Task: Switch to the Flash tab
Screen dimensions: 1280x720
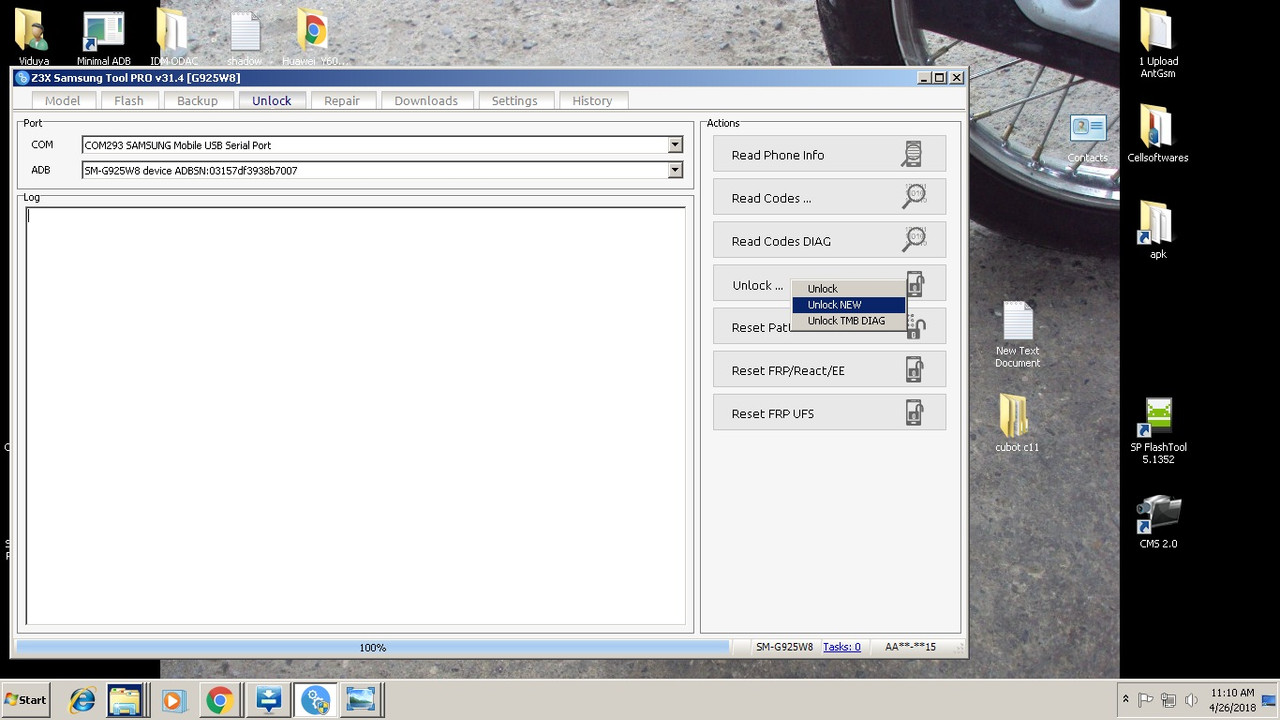Action: [129, 100]
